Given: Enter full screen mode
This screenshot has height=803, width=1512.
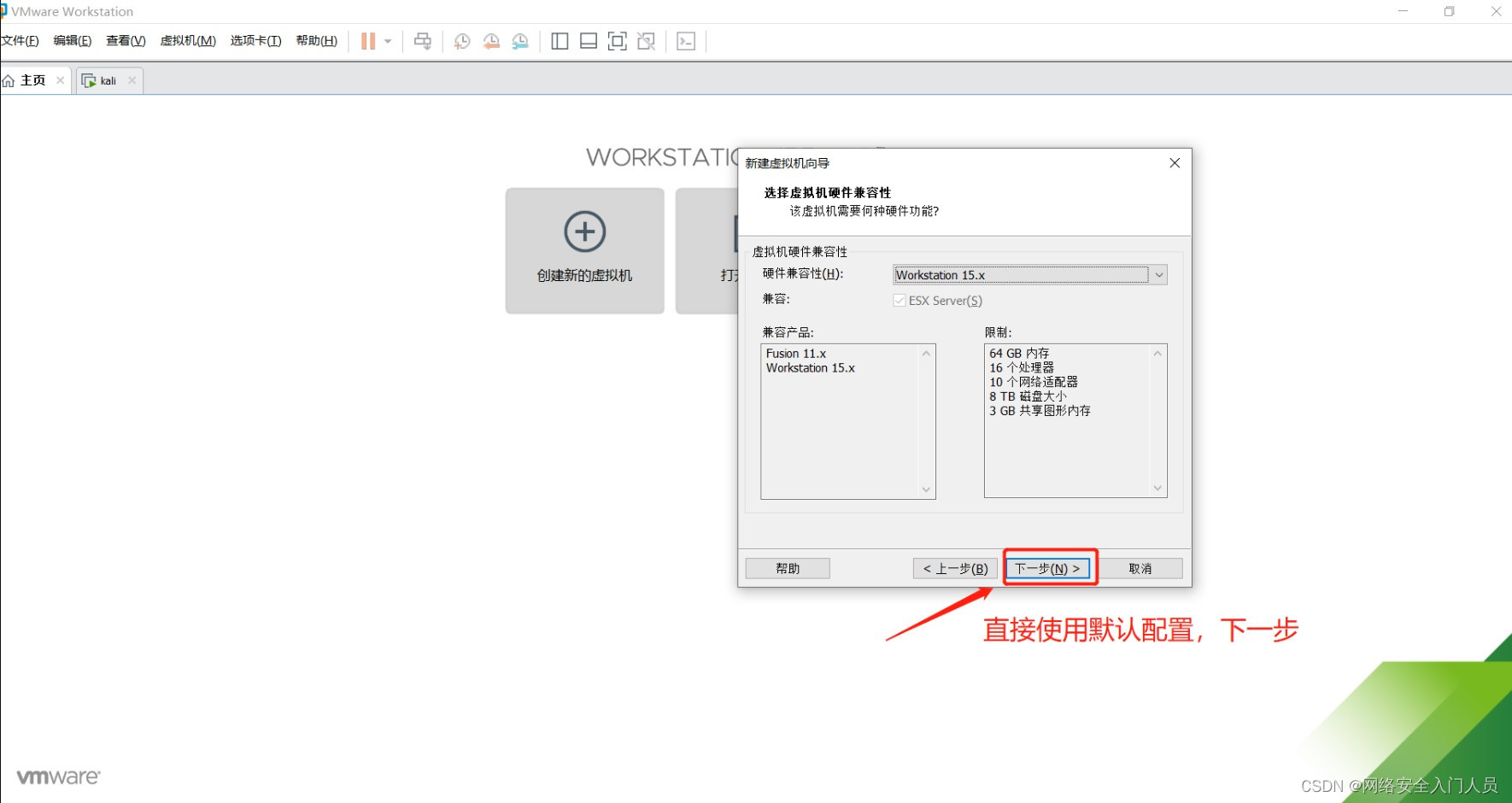Looking at the screenshot, I should 618,40.
